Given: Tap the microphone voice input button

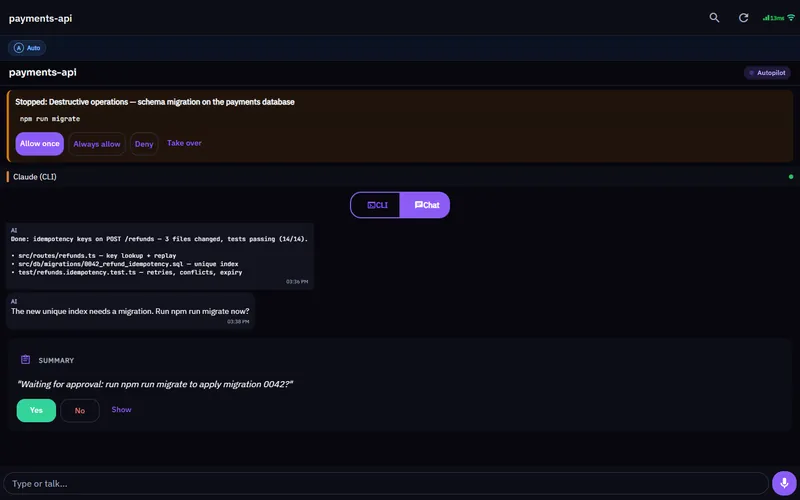Looking at the screenshot, I should [784, 483].
